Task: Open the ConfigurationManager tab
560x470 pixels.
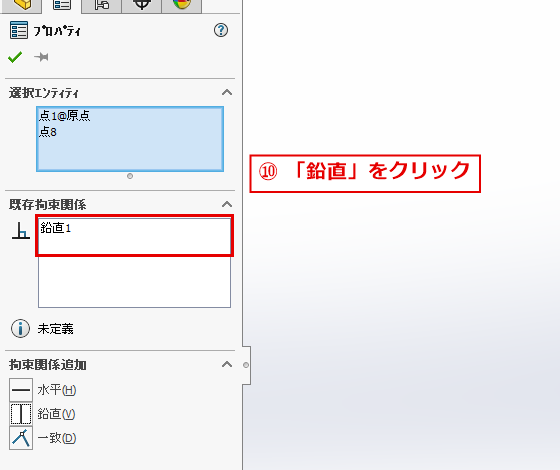Action: (x=101, y=5)
